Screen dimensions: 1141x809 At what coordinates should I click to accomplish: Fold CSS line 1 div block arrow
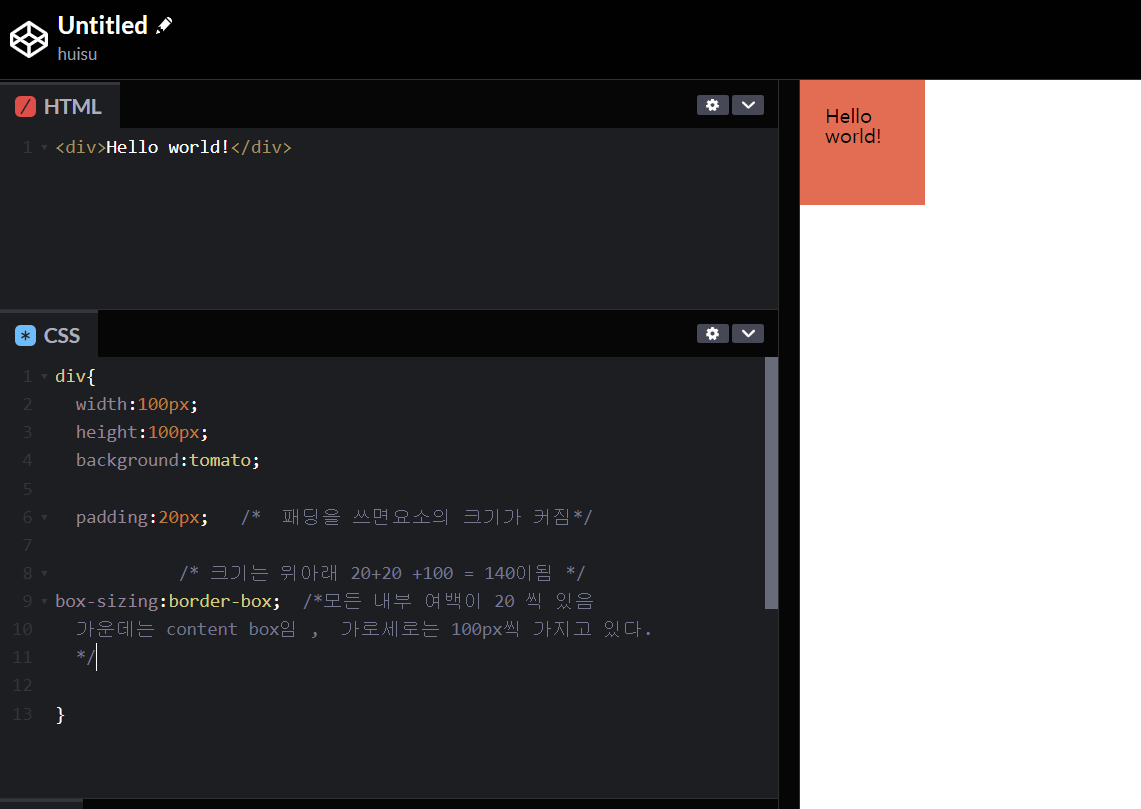(44, 377)
